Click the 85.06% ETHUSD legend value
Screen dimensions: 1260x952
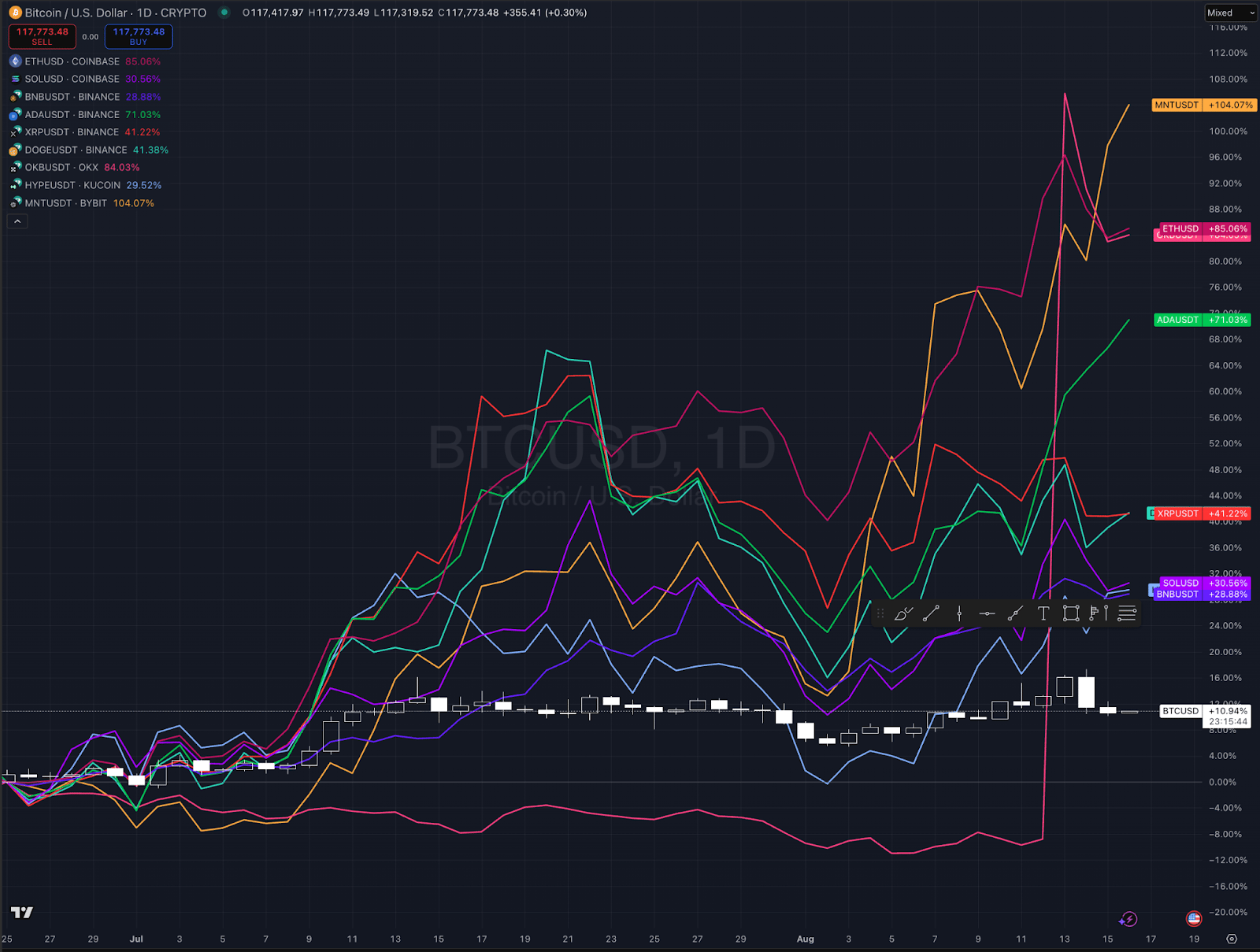click(143, 61)
